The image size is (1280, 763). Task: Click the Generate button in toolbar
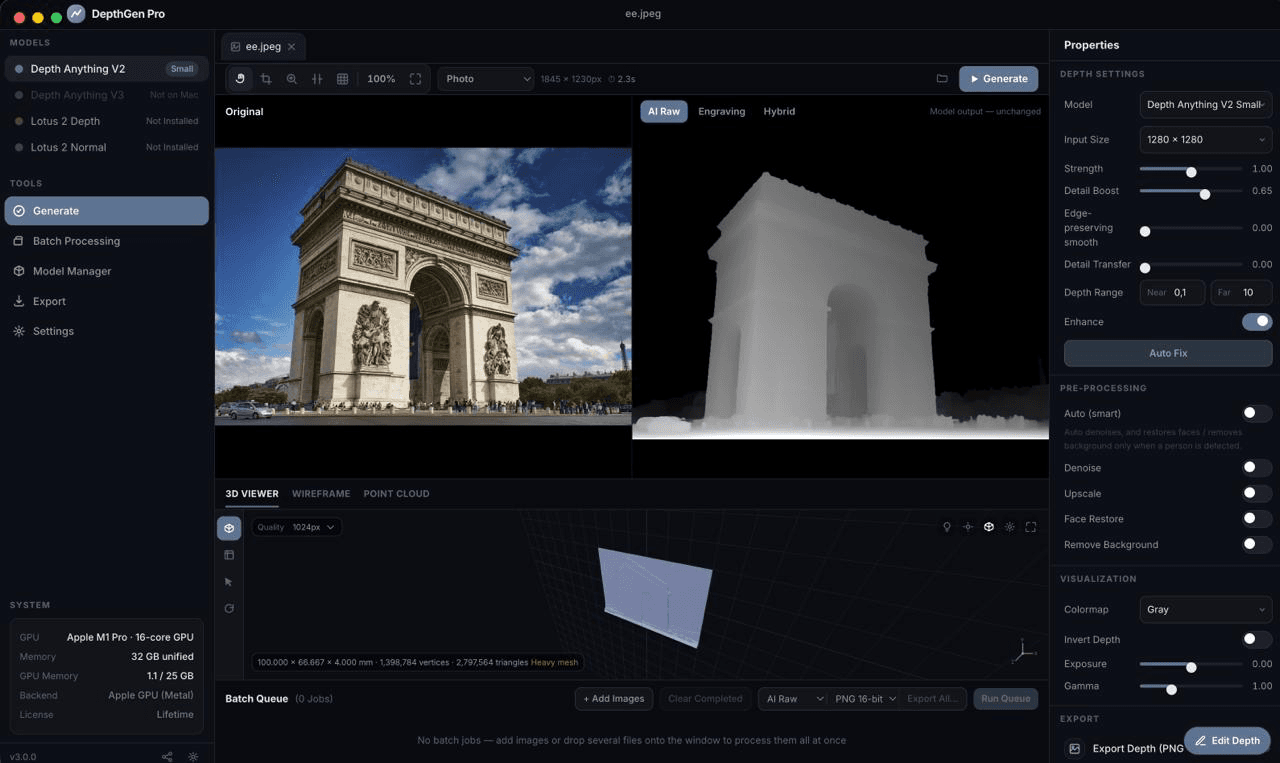(x=998, y=79)
